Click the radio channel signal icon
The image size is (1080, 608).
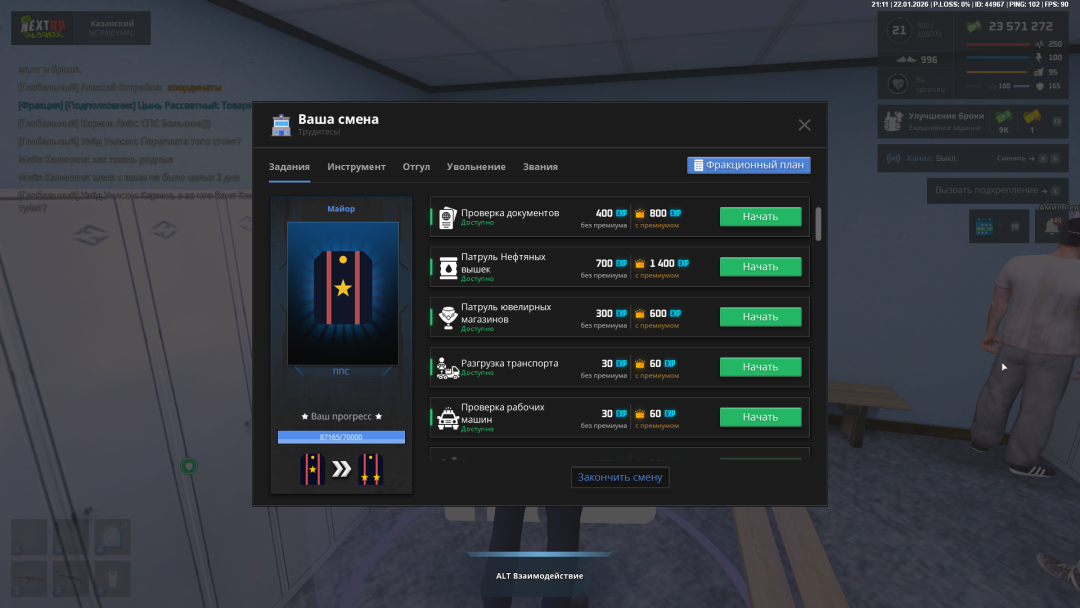pos(893,158)
